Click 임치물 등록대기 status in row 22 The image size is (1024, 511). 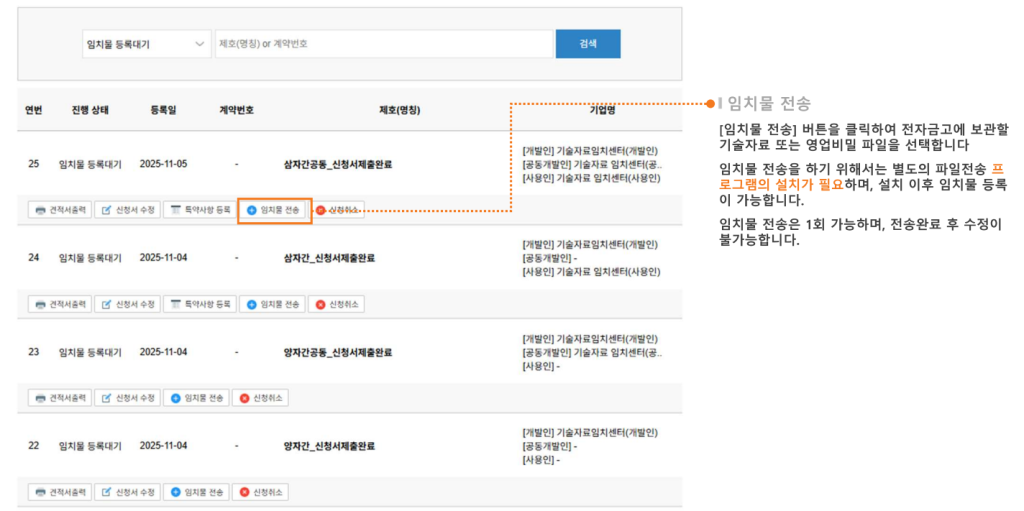[x=90, y=446]
